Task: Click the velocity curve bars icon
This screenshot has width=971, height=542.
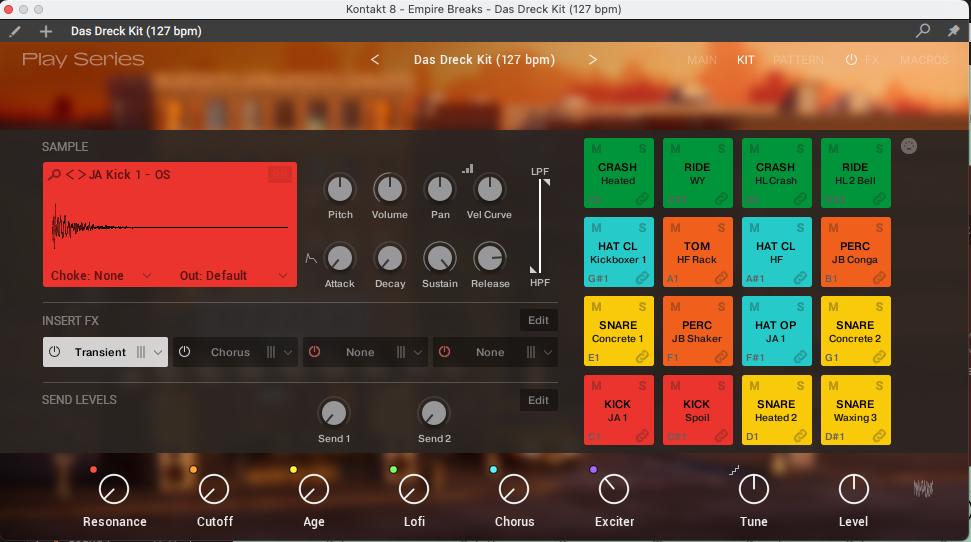Action: (x=468, y=168)
